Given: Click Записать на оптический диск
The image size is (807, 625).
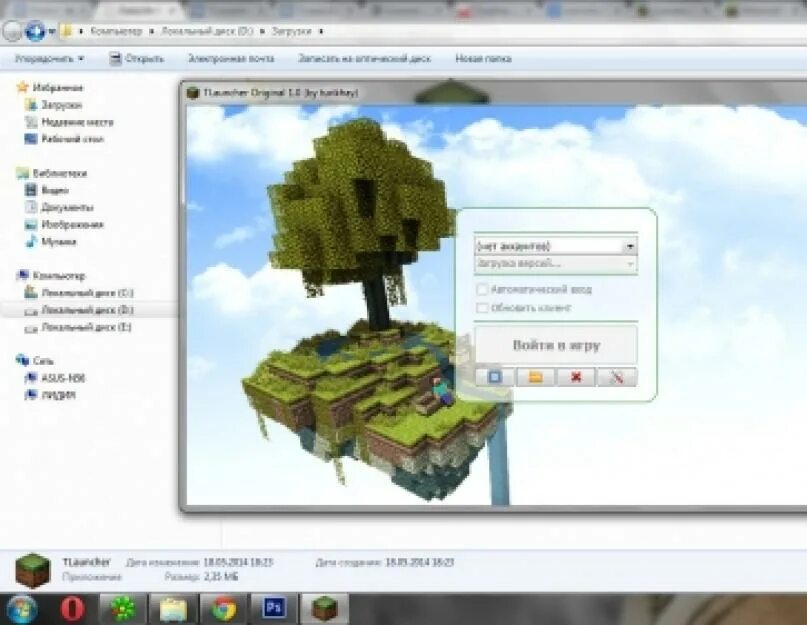Looking at the screenshot, I should 364,59.
